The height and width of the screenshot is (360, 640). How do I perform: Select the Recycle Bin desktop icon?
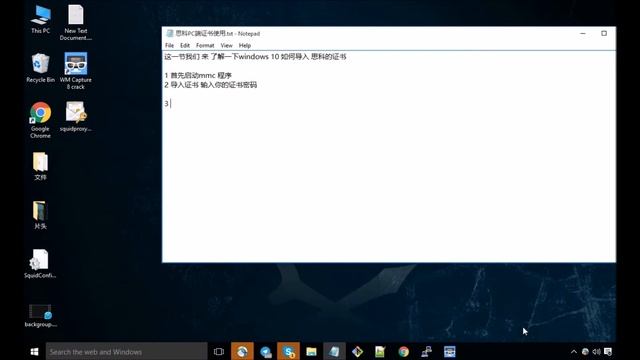click(40, 68)
